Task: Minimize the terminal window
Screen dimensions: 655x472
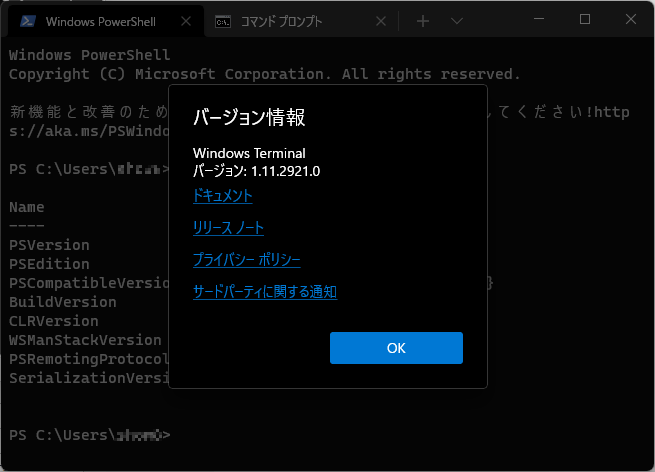Action: 539,19
